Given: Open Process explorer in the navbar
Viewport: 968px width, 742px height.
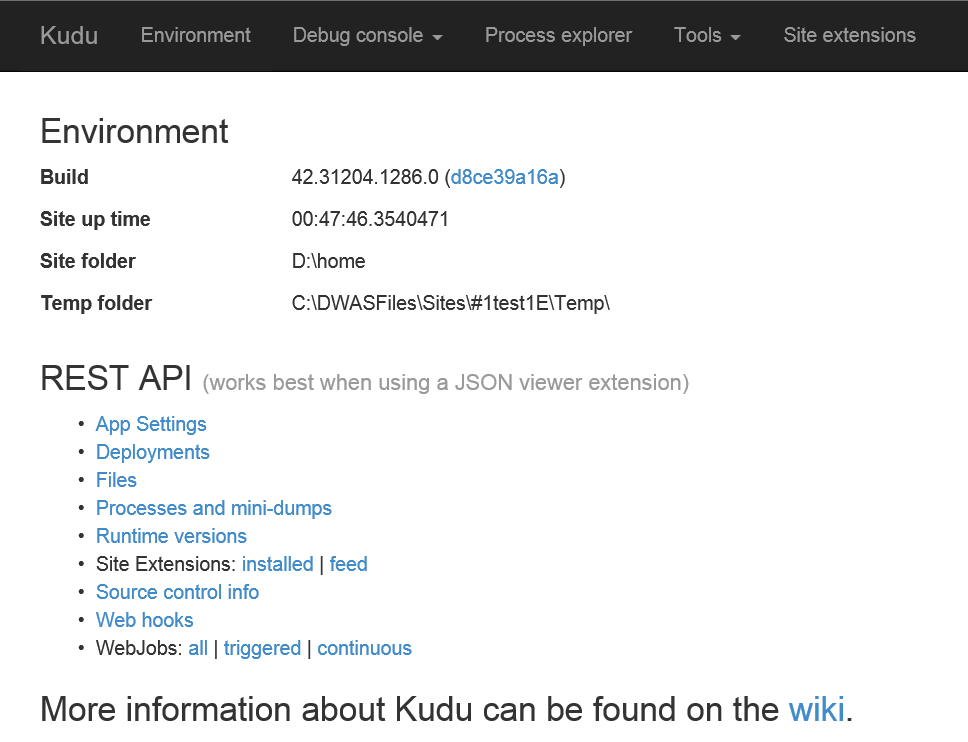Looking at the screenshot, I should [558, 35].
